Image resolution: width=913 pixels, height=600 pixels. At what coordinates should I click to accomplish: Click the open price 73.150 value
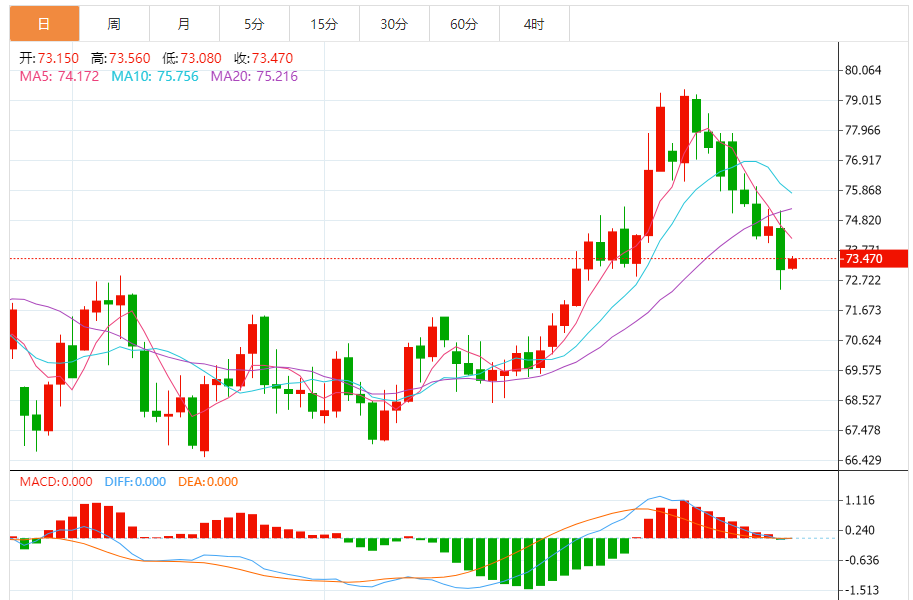click(x=58, y=58)
